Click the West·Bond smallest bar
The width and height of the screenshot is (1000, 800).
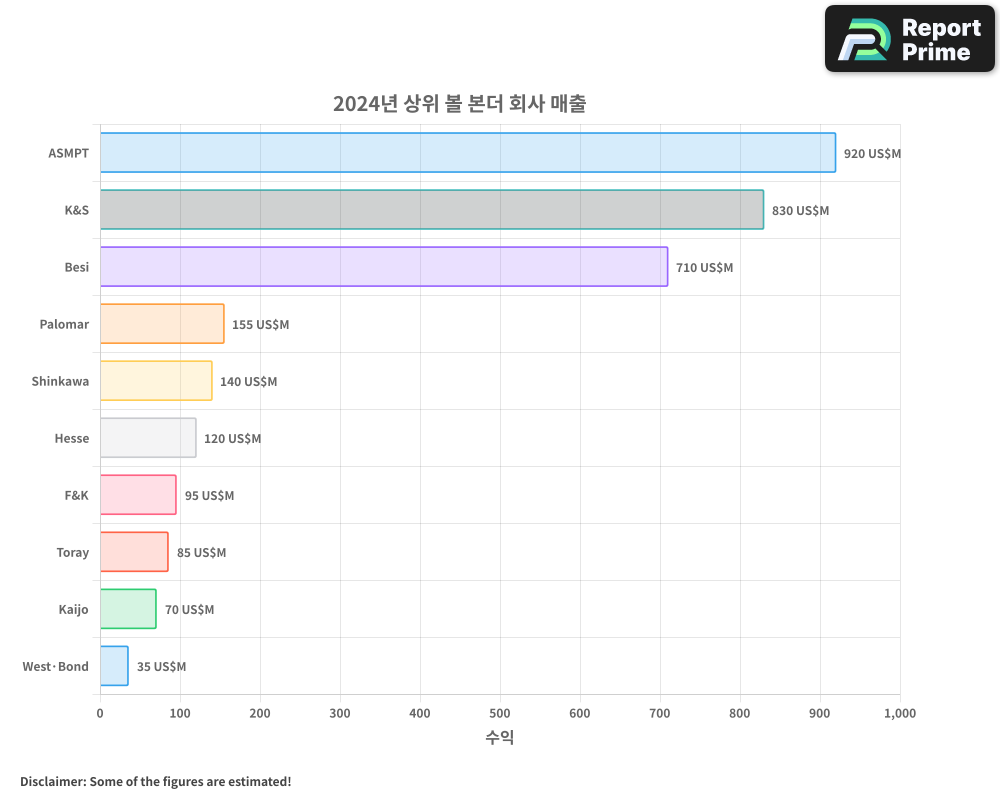pyautogui.click(x=113, y=666)
